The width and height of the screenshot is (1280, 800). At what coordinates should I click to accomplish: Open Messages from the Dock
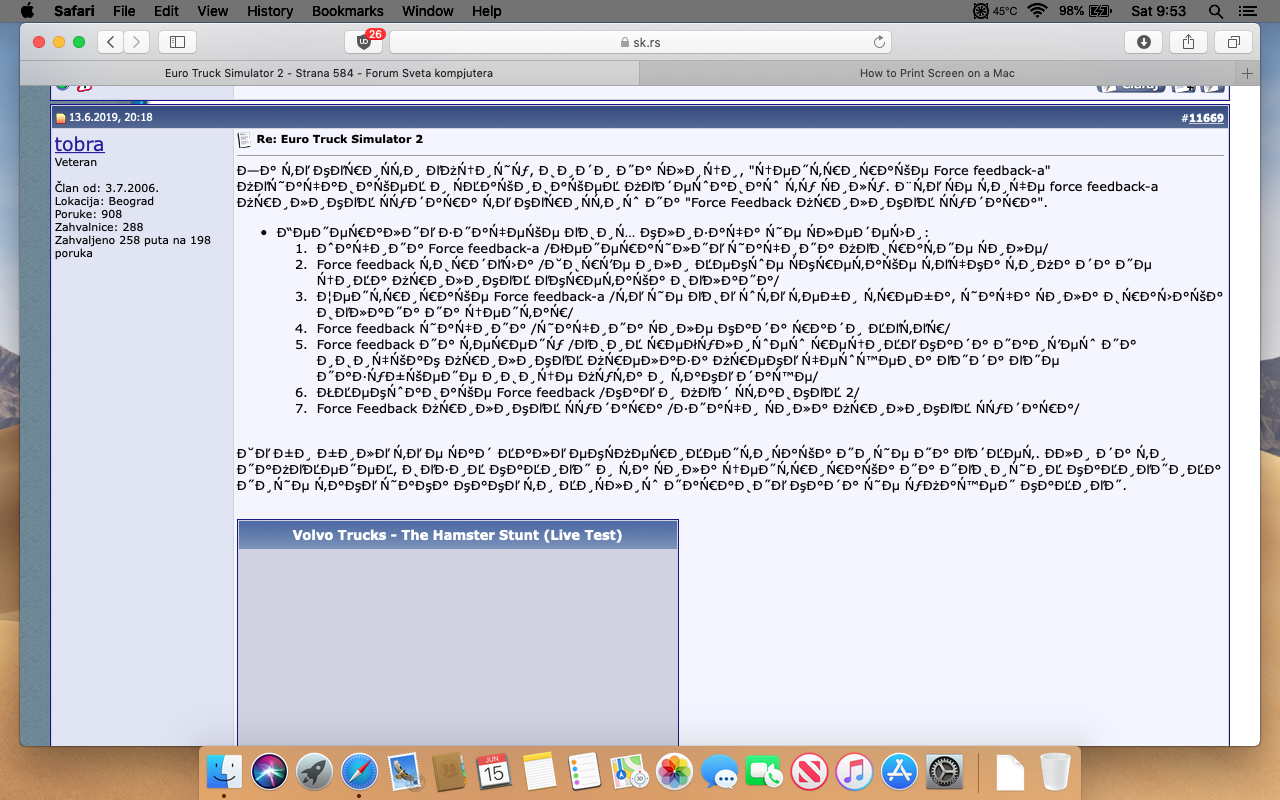click(x=720, y=772)
